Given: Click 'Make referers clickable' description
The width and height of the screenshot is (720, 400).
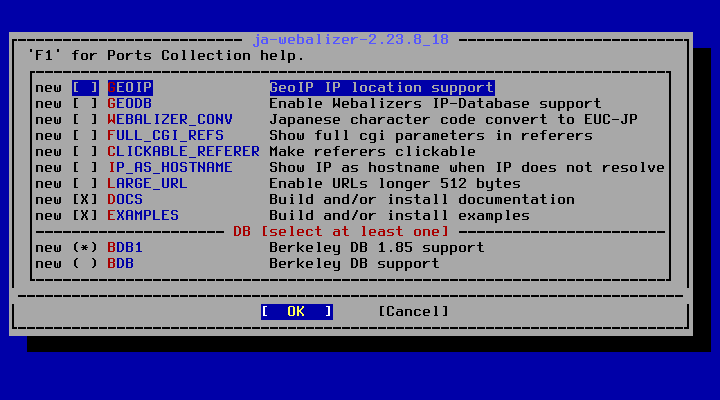Looking at the screenshot, I should (373, 152).
